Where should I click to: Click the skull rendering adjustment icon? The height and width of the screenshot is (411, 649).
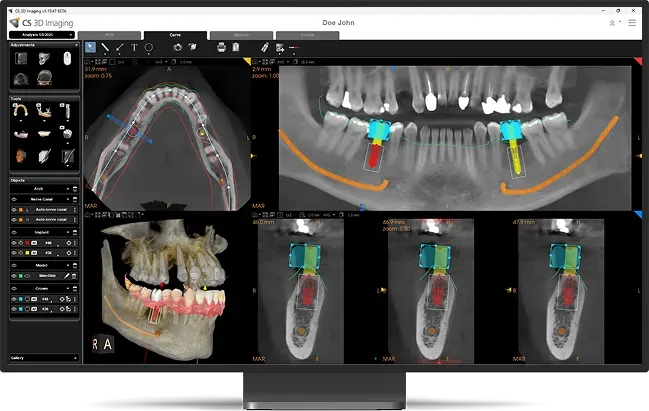pyautogui.click(x=44, y=58)
